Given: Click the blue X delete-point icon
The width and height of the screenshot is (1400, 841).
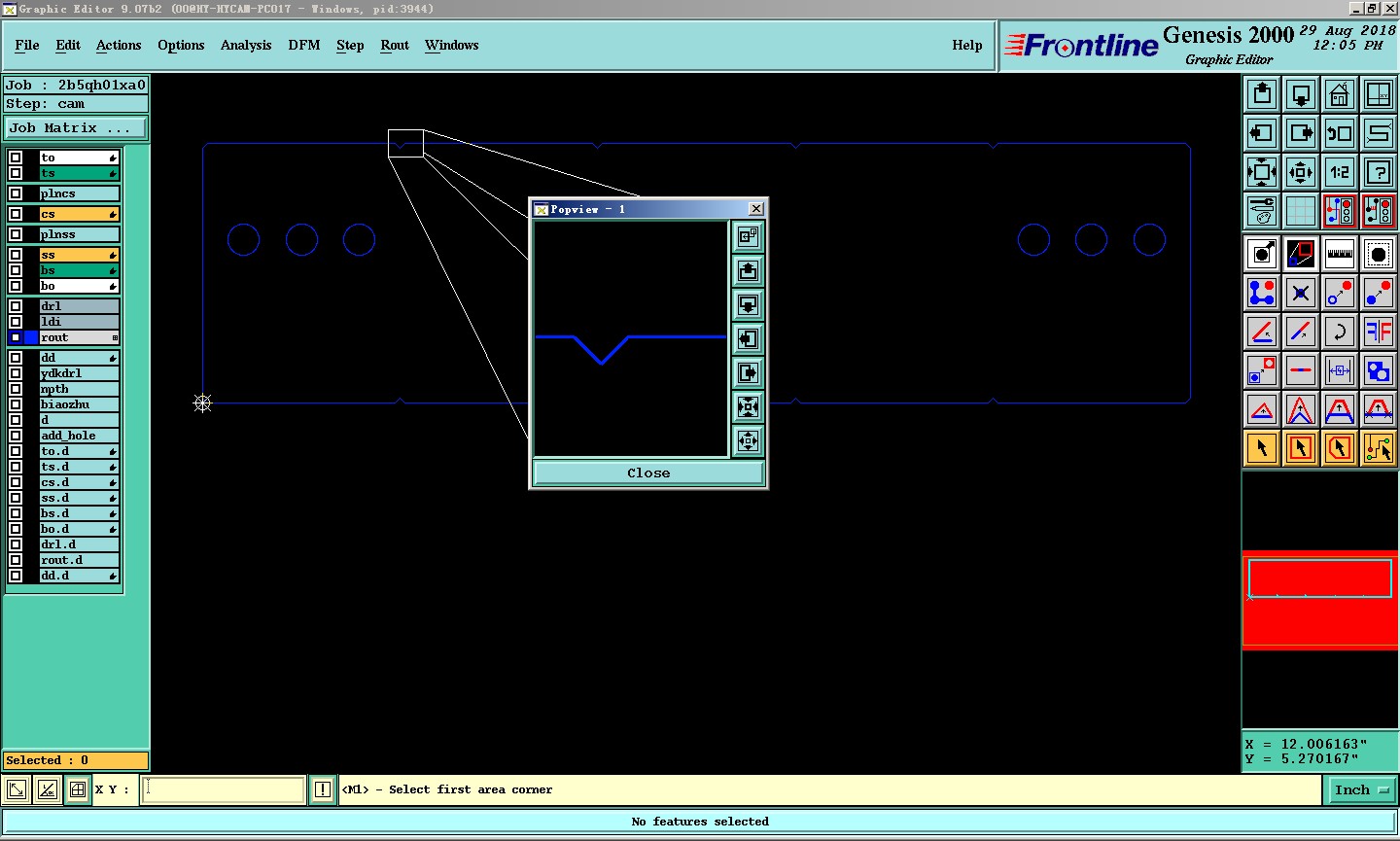Looking at the screenshot, I should 1301,293.
